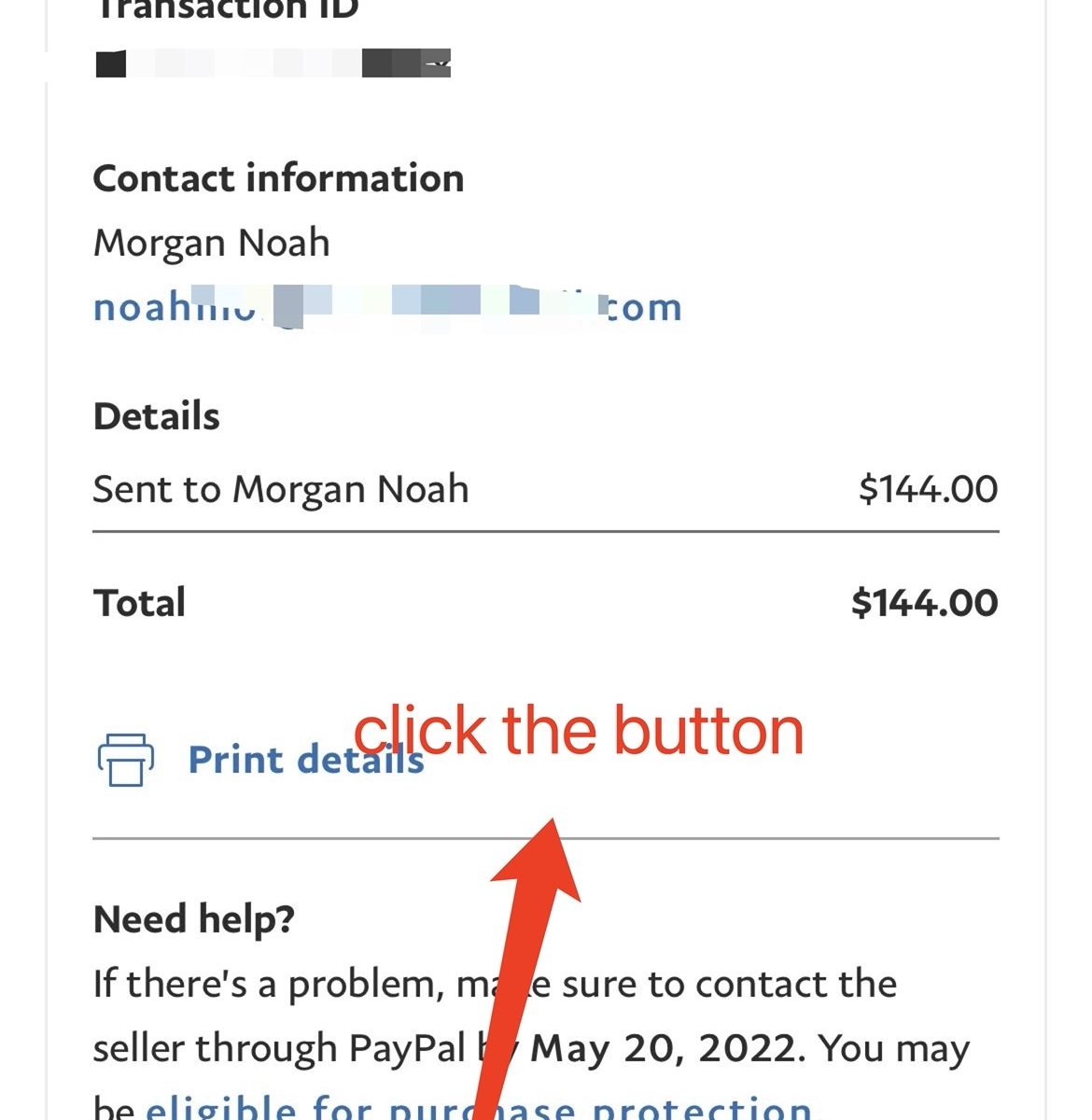Click the Contact information heading
Viewport: 1092px width, 1120px height.
(x=278, y=178)
